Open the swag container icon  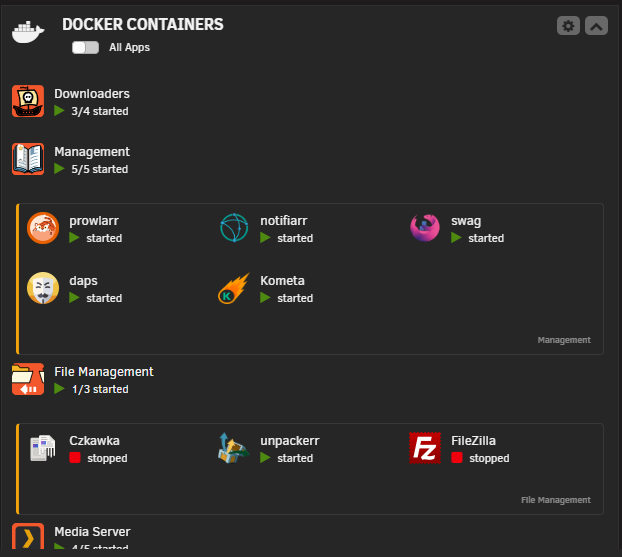tap(425, 228)
